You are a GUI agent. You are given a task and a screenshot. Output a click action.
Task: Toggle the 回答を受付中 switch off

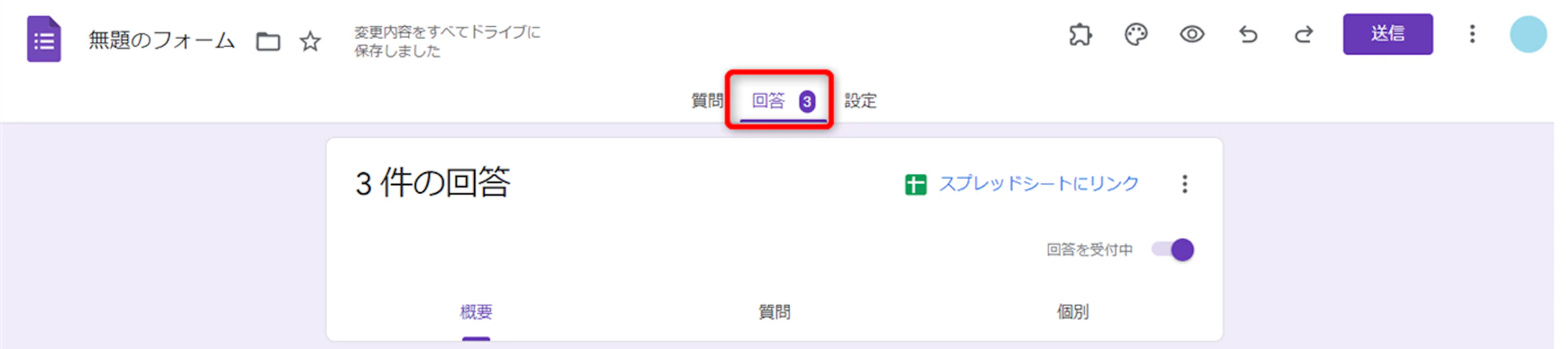coord(1173,250)
